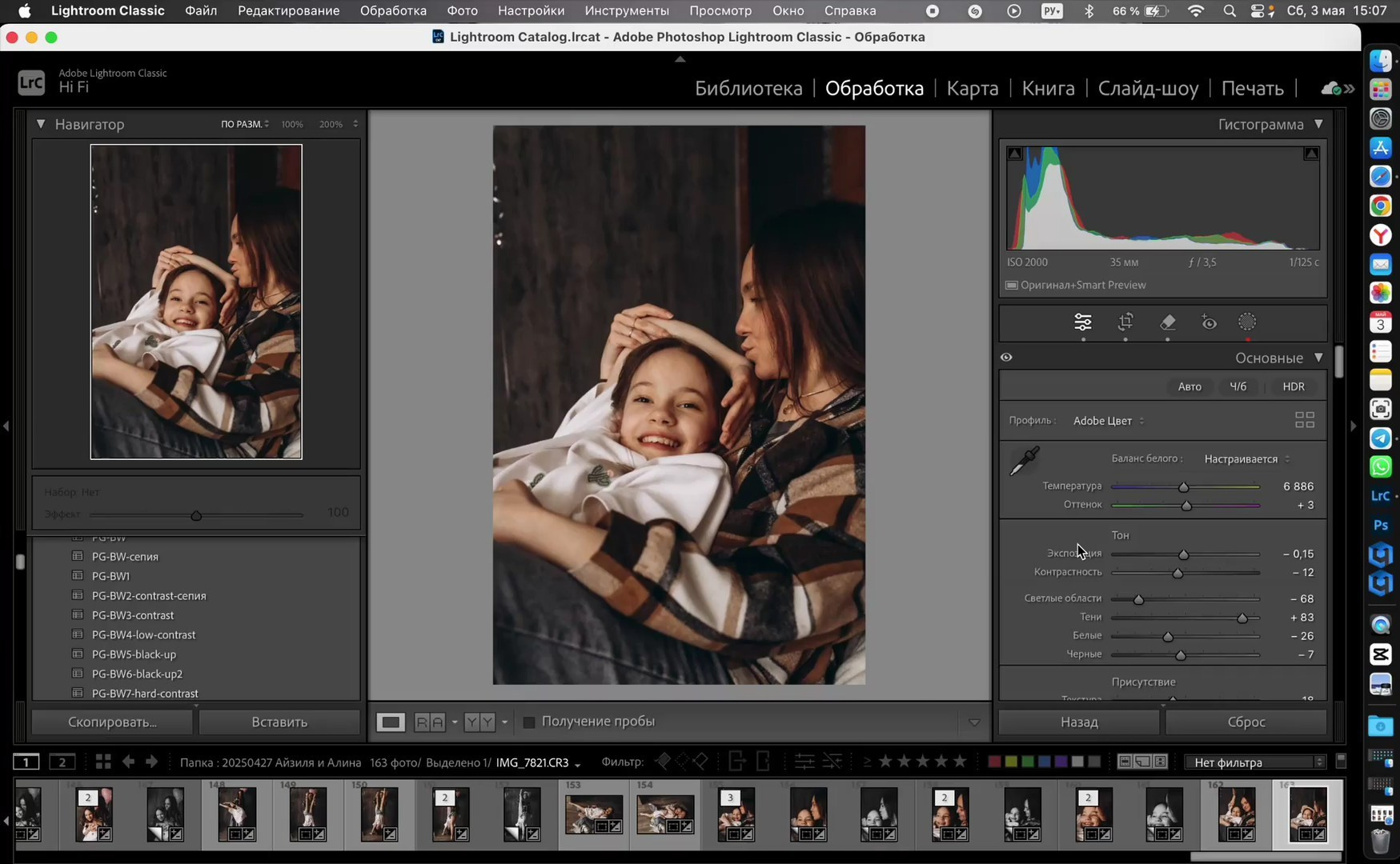Image resolution: width=1400 pixels, height=864 pixels.
Task: Open Spotlight search in menu bar
Action: pos(1230,11)
